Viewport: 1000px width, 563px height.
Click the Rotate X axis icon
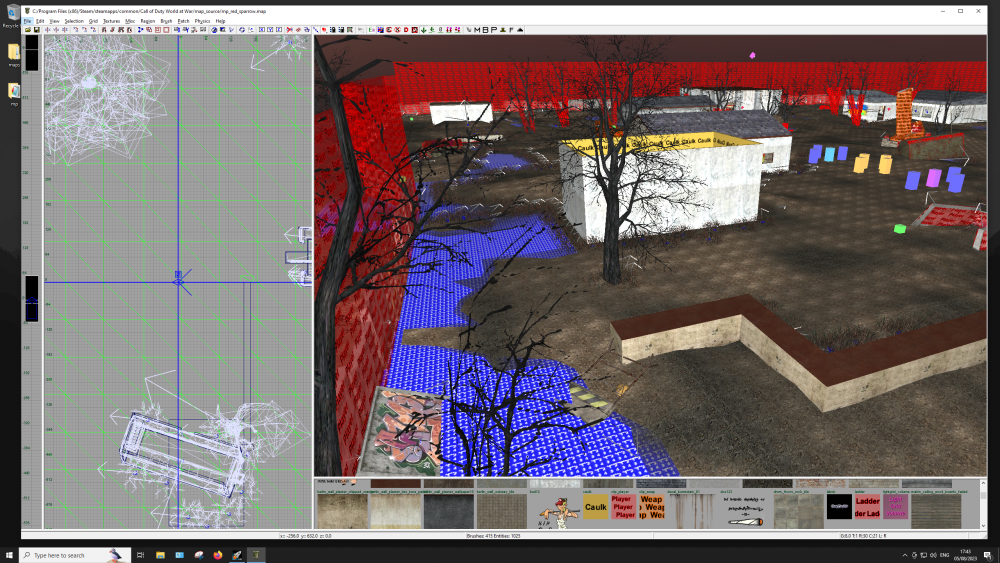[x=76, y=29]
